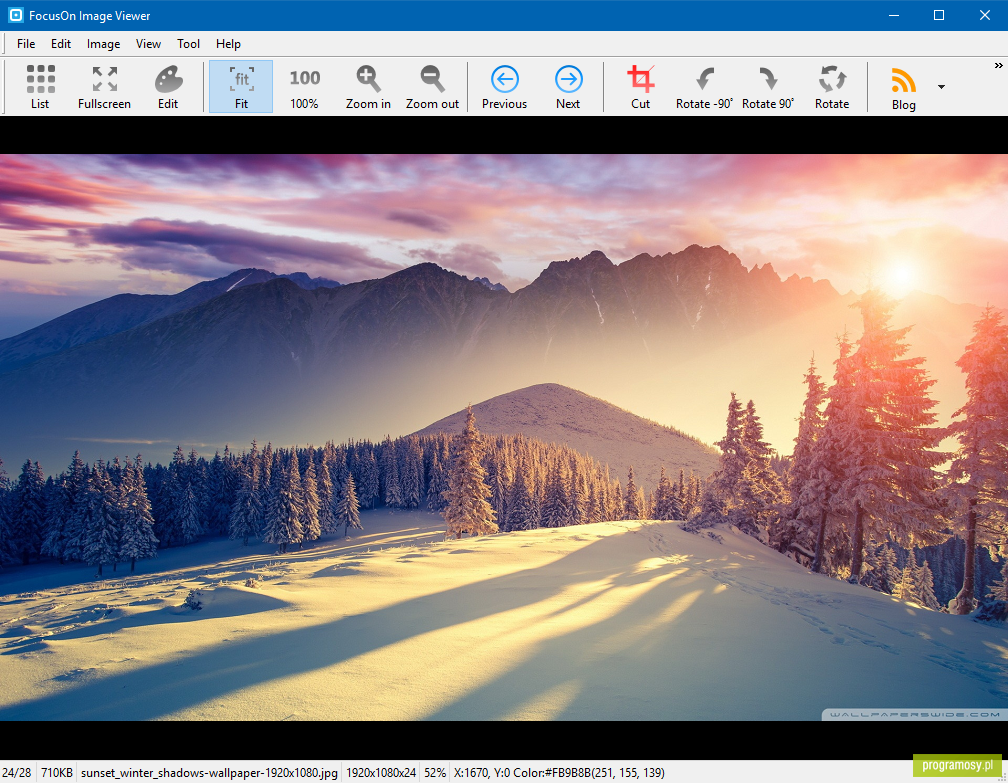Rotate image by 90 degrees
Viewport: 1008px width, 783px height.
[768, 87]
